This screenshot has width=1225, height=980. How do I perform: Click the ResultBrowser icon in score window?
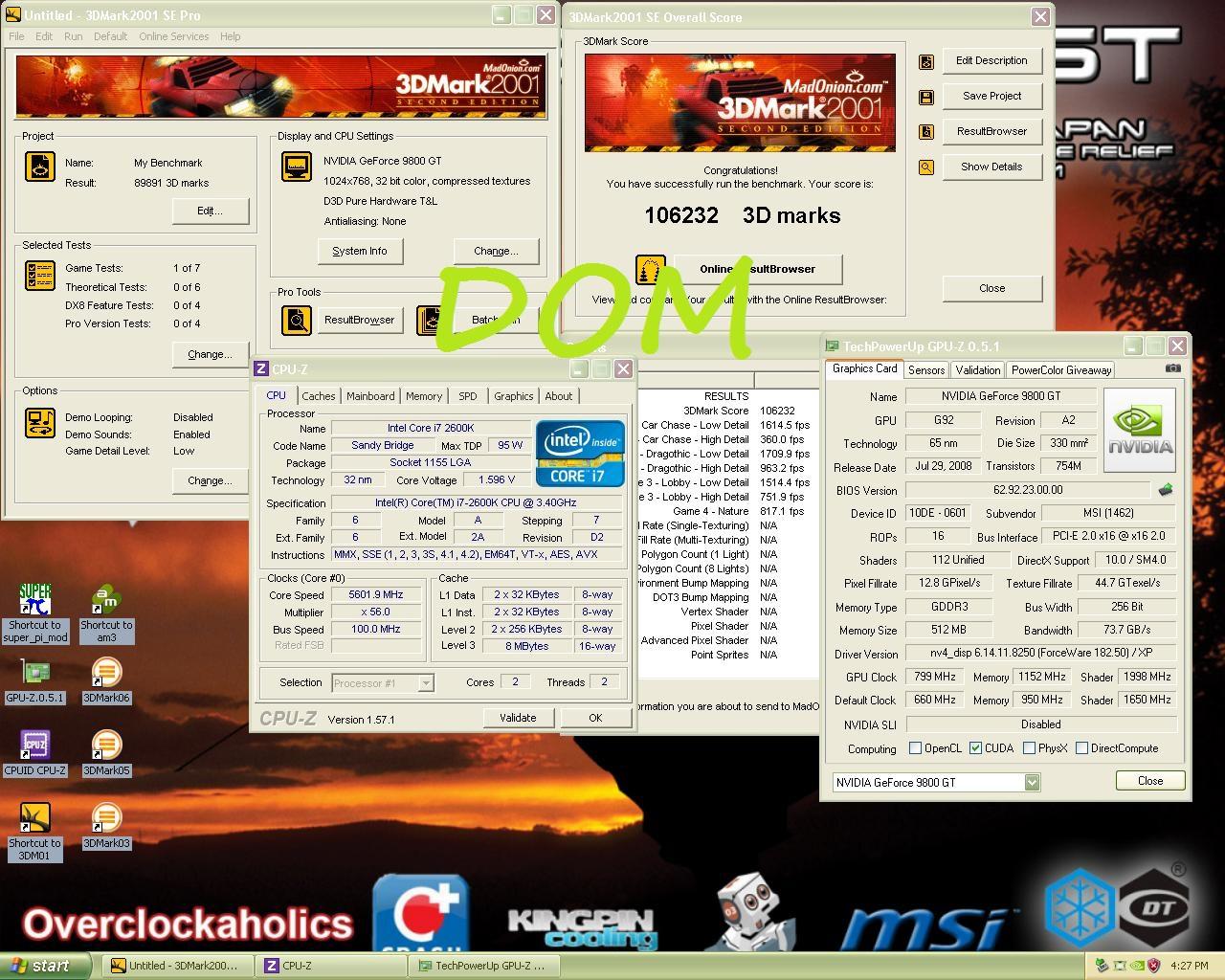[925, 132]
